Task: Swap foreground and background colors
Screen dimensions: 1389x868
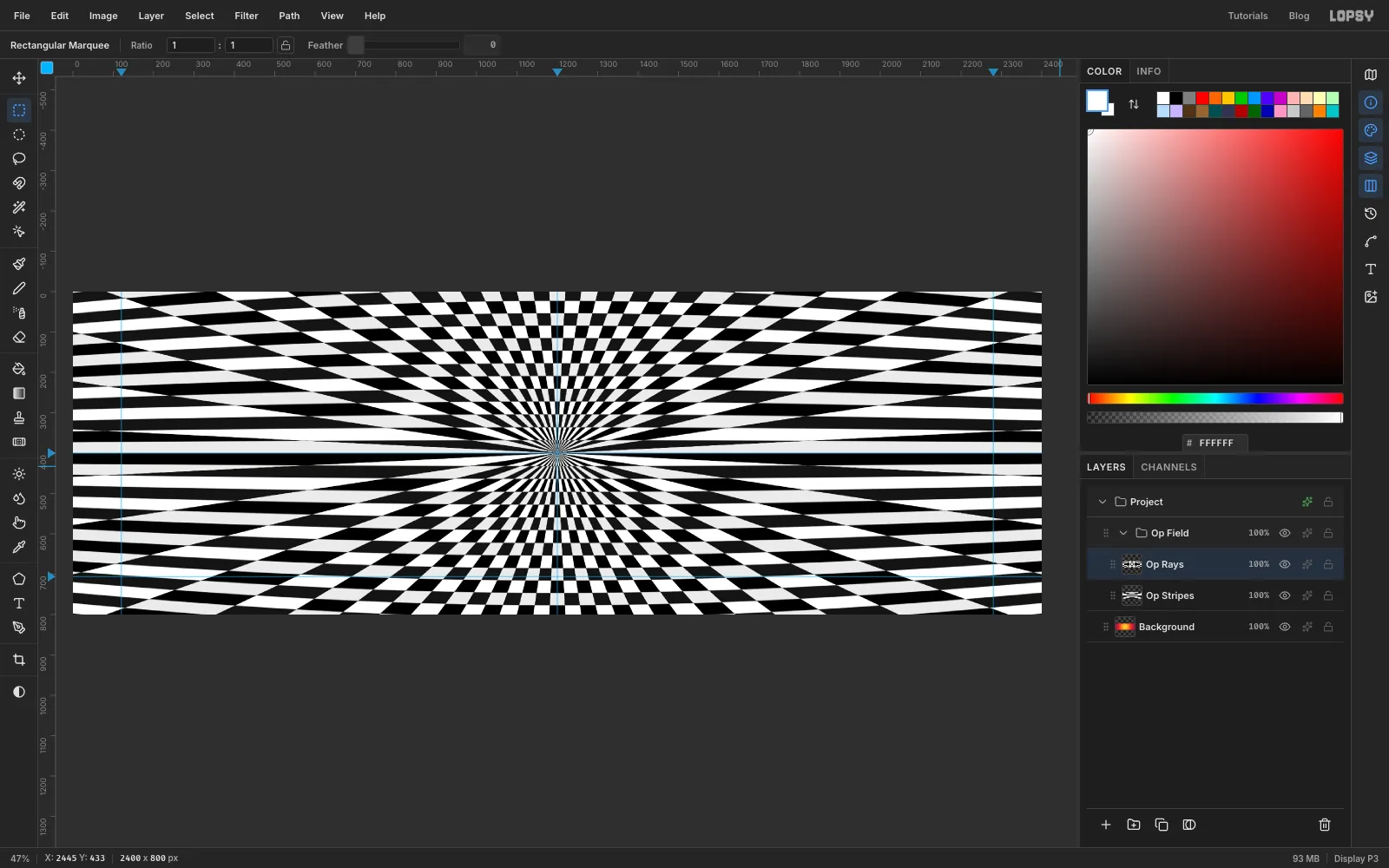Action: click(x=1134, y=104)
